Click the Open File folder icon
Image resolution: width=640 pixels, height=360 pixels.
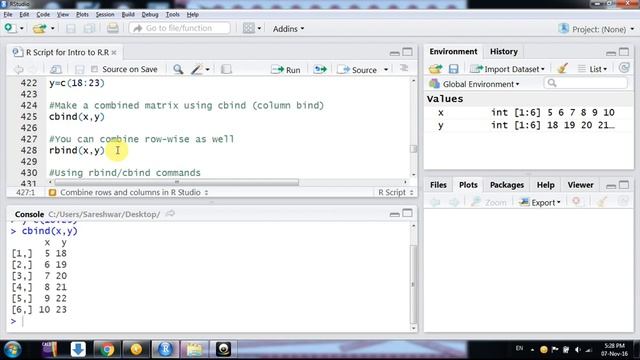coord(39,29)
